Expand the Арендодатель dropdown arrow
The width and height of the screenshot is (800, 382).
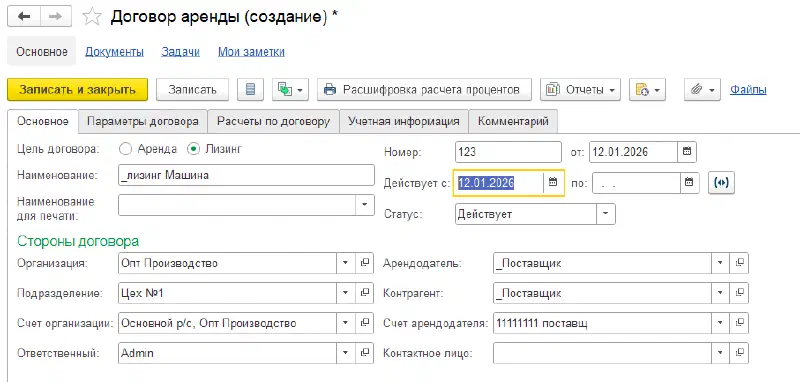(x=720, y=263)
